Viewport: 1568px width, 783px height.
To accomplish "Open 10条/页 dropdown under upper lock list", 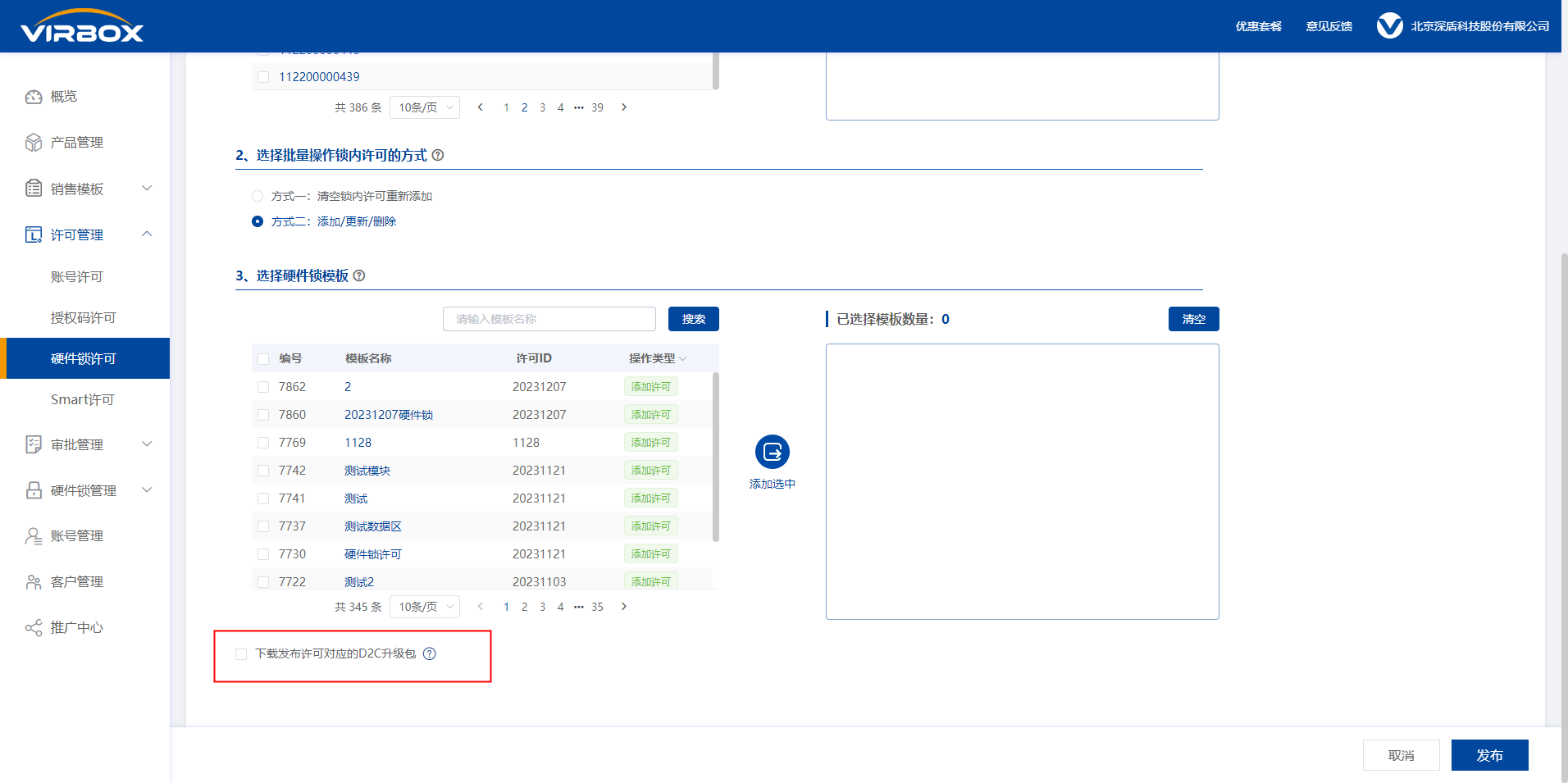I will click(x=425, y=107).
